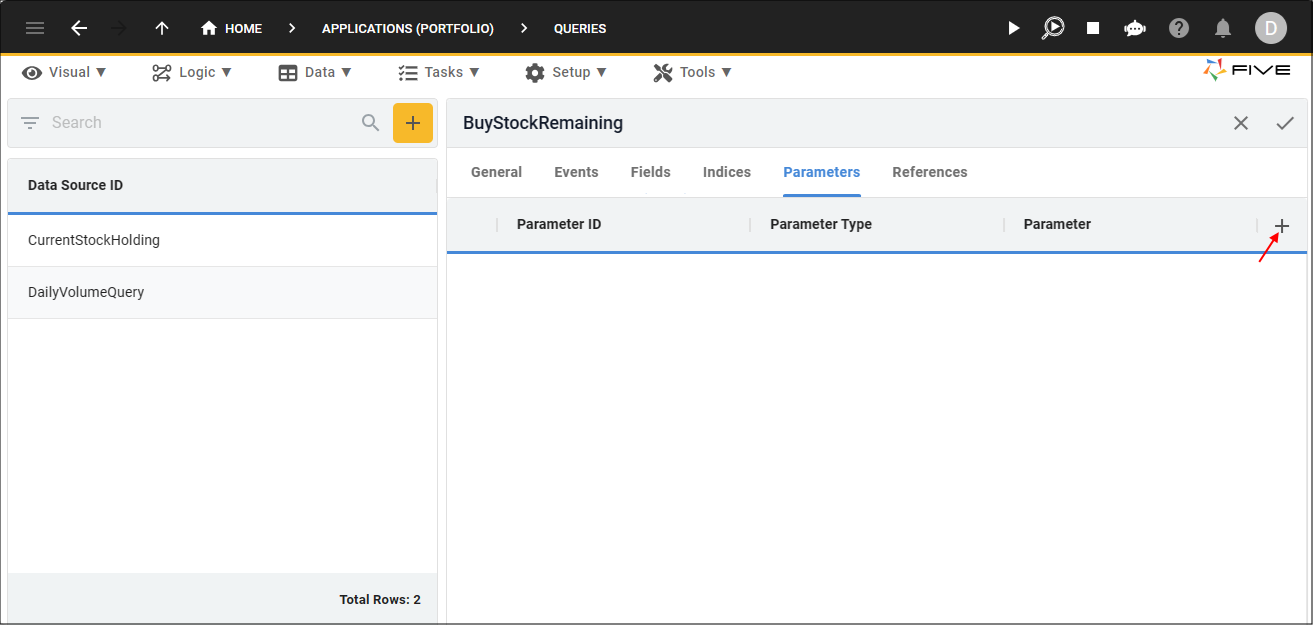This screenshot has height=625, width=1313.
Task: Click the Parameter column header
Action: click(x=1057, y=224)
